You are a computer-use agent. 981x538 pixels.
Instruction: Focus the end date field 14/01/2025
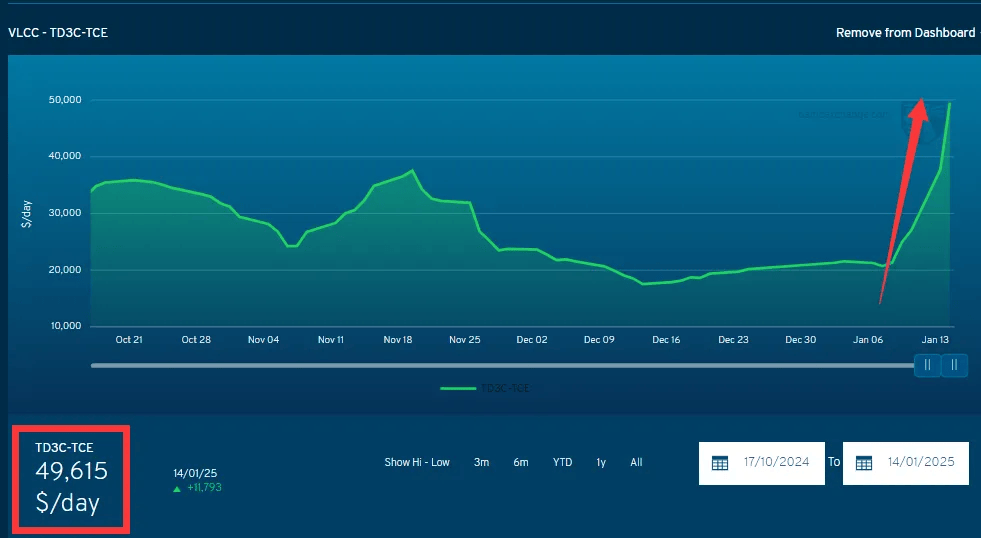point(905,463)
